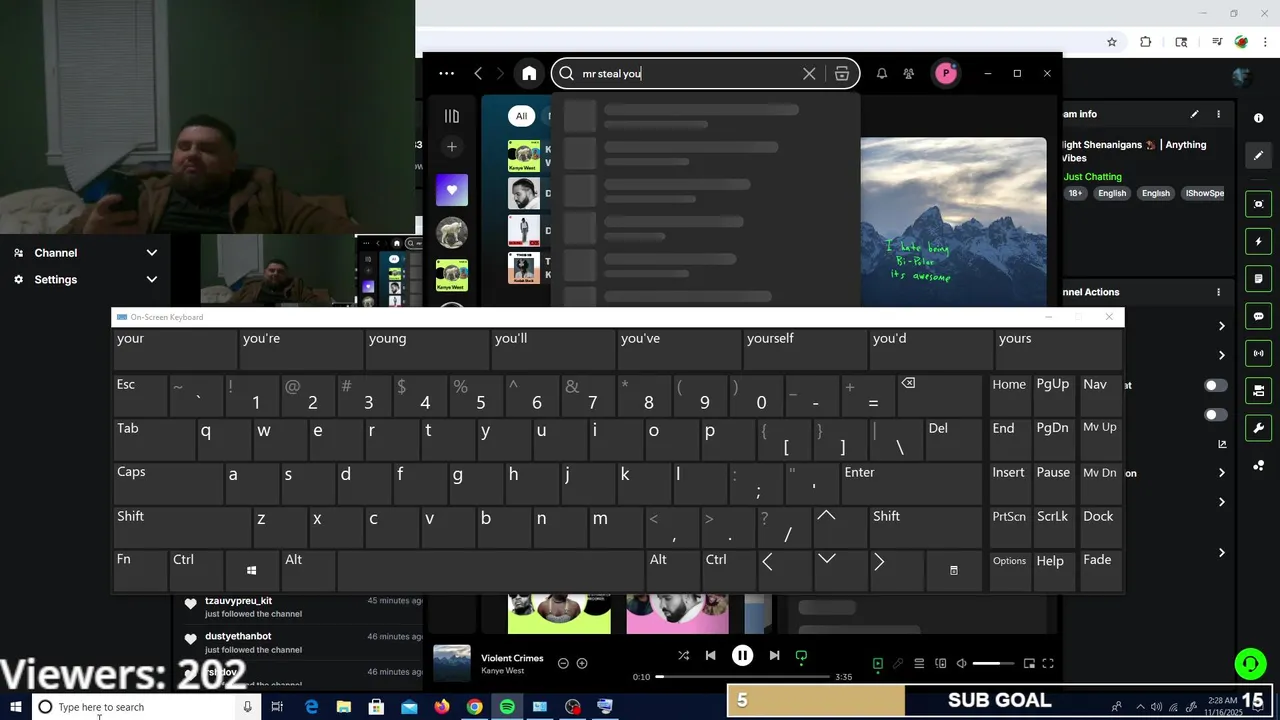
Task: Clear the Spotify search field
Action: [x=809, y=73]
